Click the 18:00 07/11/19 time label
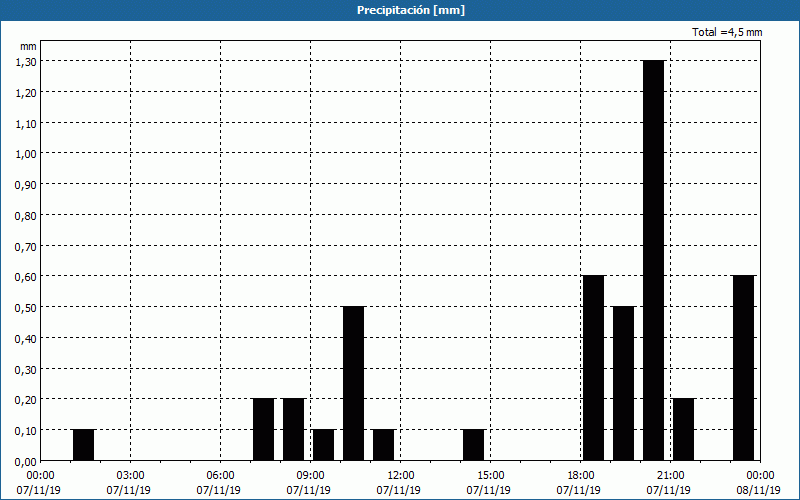This screenshot has height=500, width=800. pyautogui.click(x=579, y=483)
